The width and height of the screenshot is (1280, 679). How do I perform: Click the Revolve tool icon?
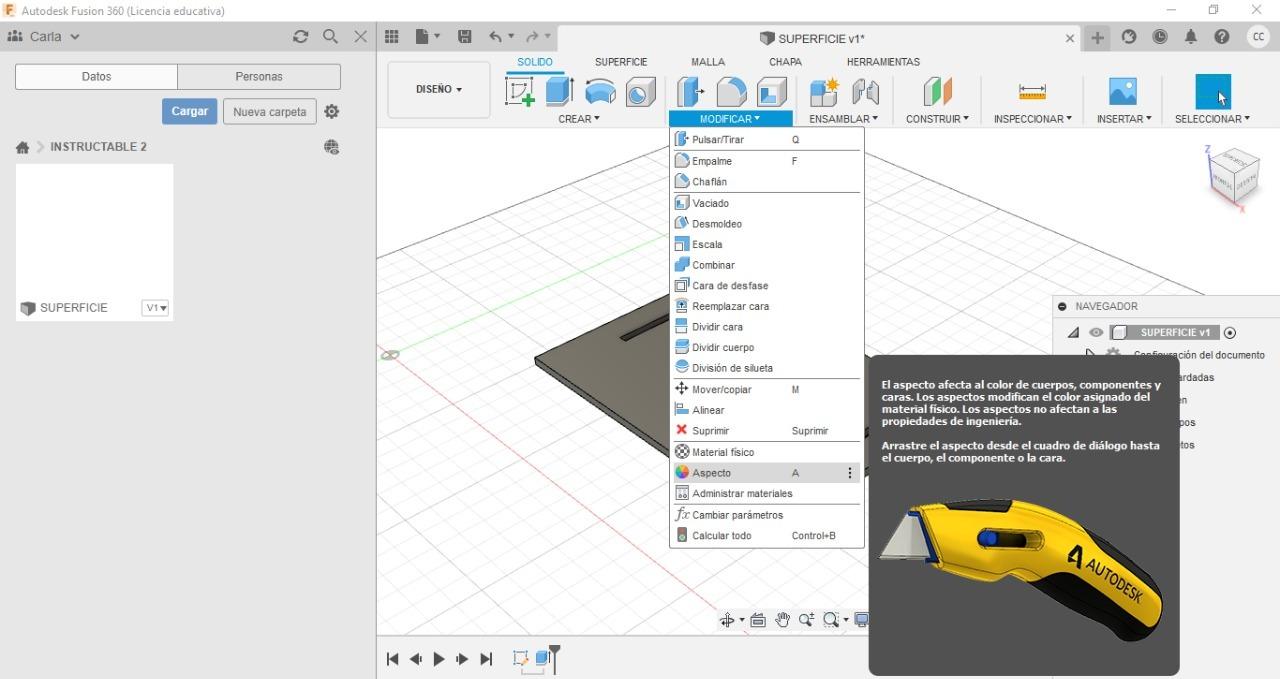(600, 92)
